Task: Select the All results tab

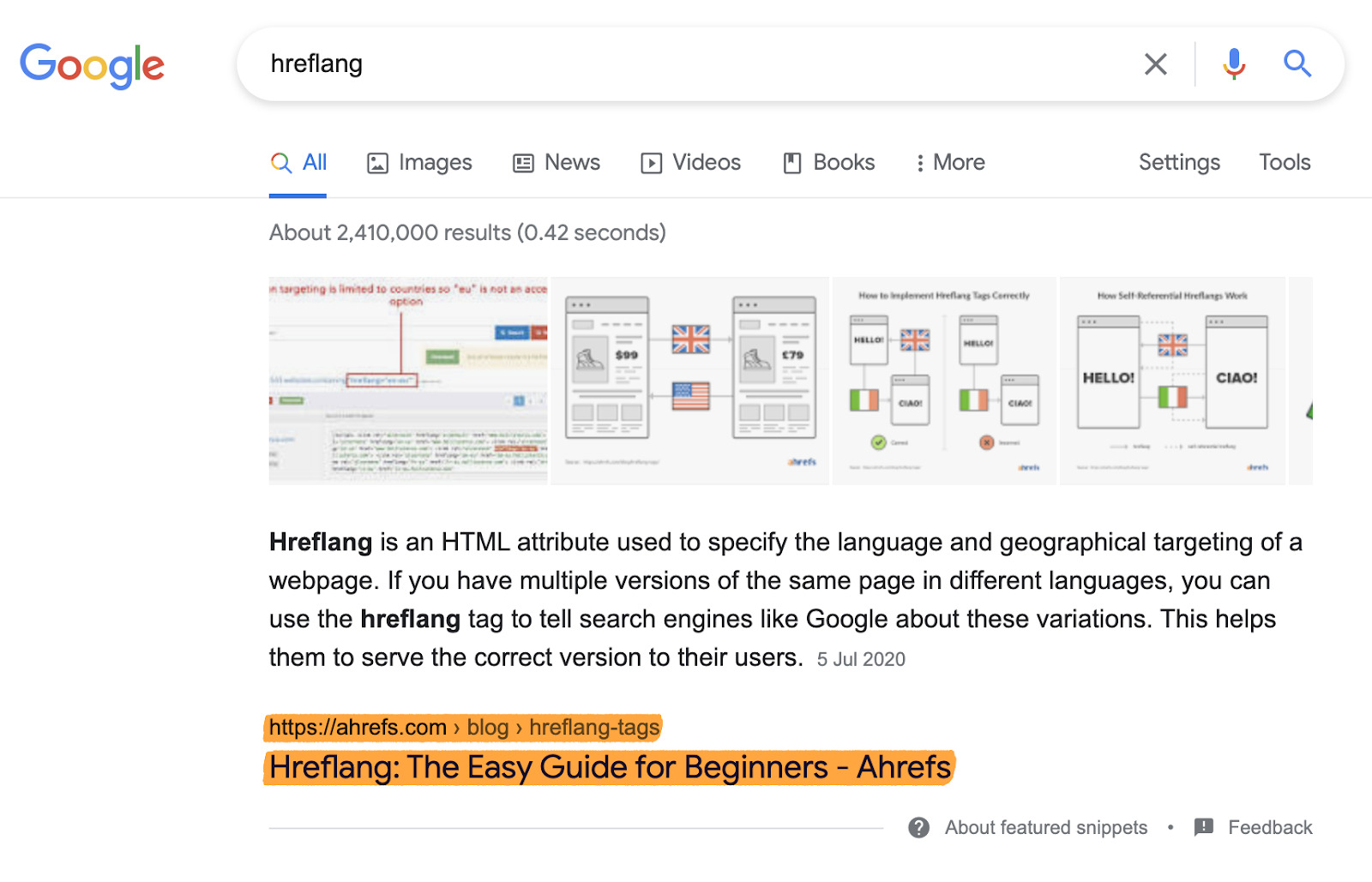Action: point(298,163)
